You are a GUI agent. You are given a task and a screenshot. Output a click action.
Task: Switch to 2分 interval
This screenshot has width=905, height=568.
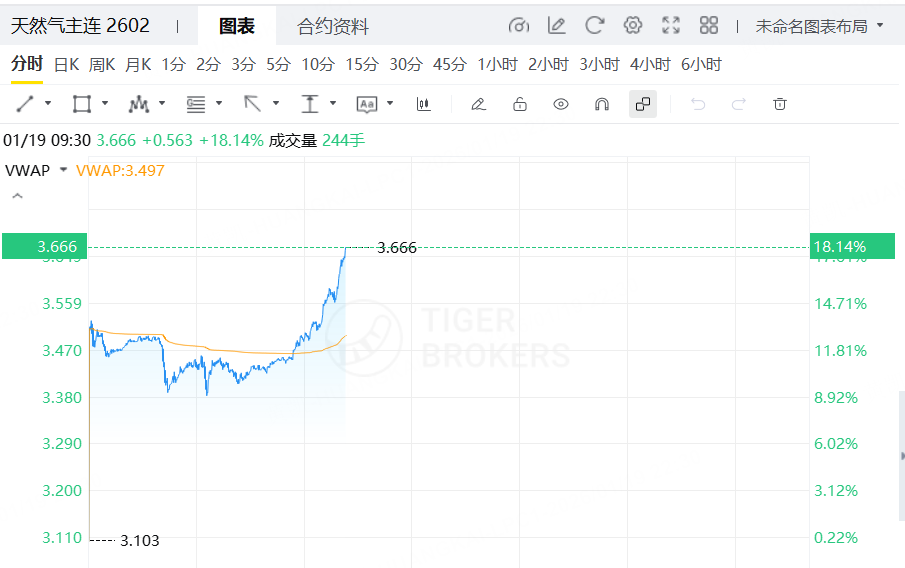(x=208, y=64)
